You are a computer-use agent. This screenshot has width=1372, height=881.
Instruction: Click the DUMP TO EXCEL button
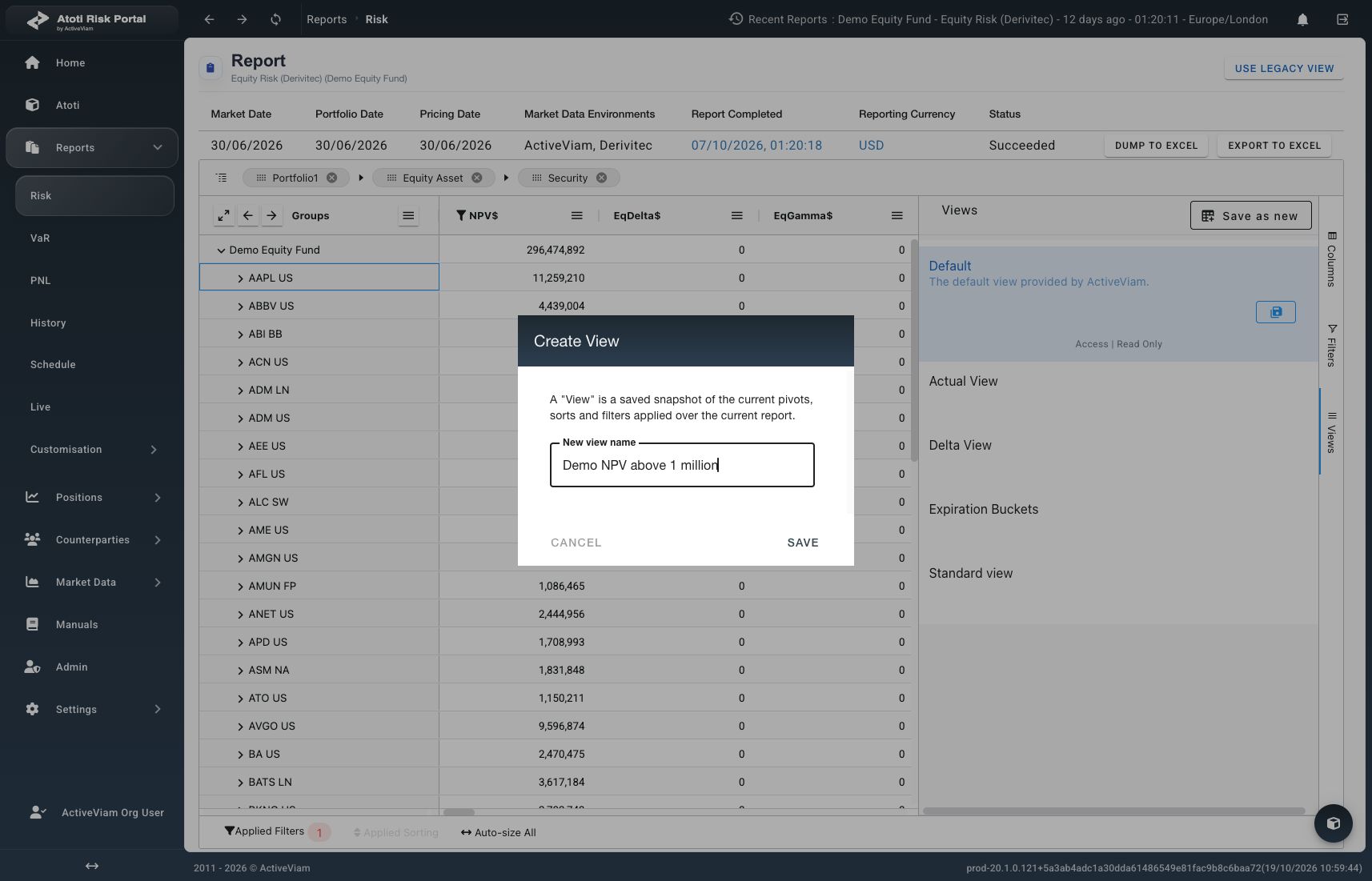[1156, 146]
